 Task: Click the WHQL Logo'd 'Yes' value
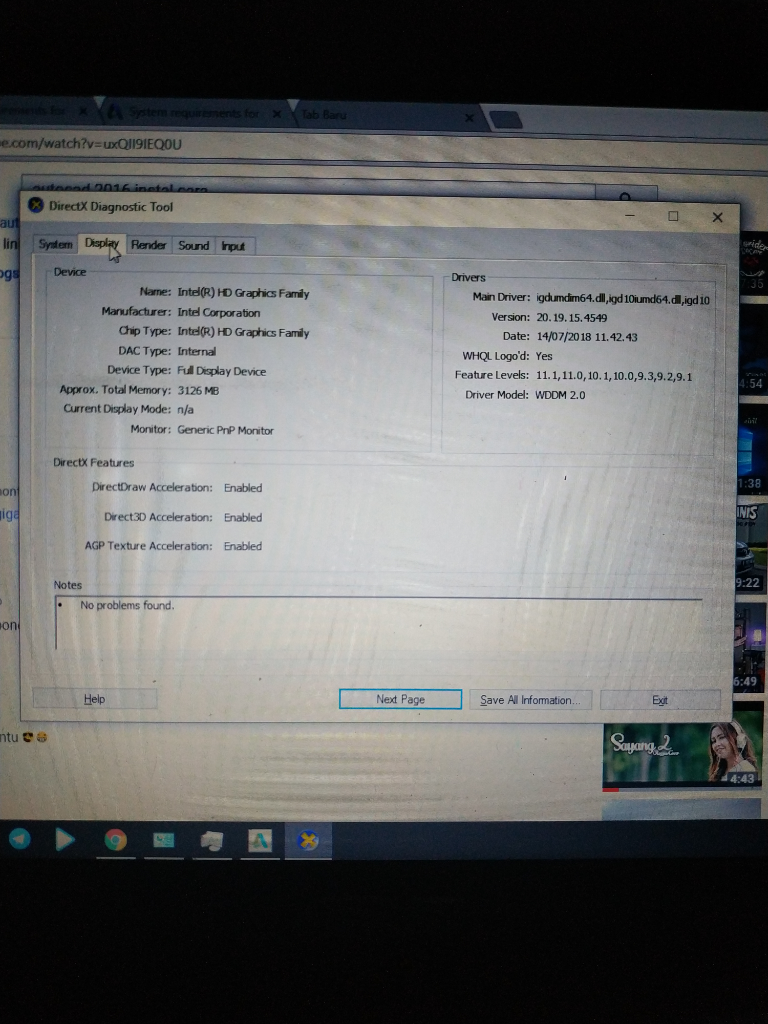(544, 356)
